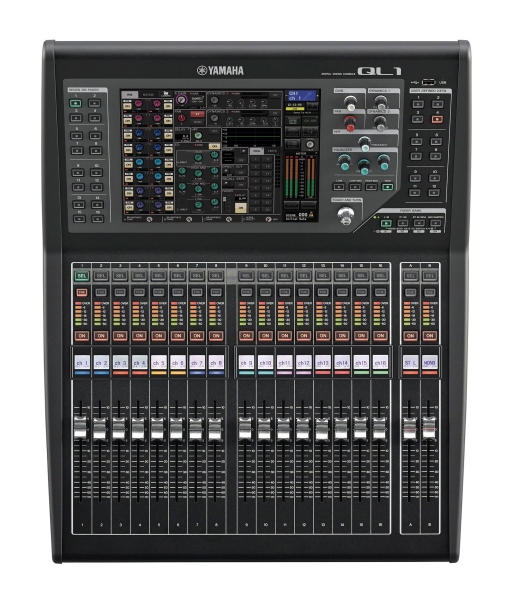Switch fader bank to MIX/MATRIX

[436, 223]
